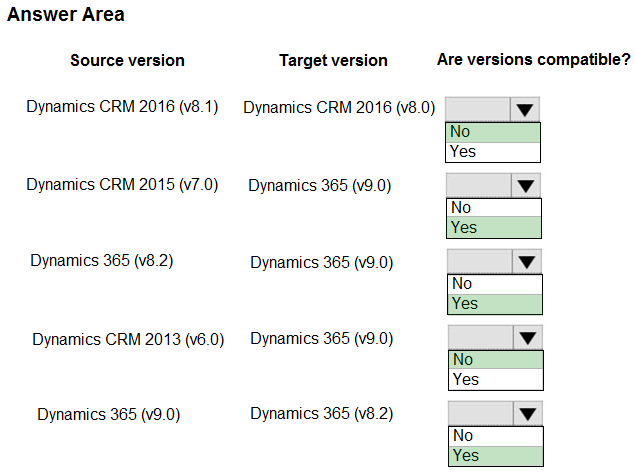
Task: Open the dropdown arrow for CRM 2016 v8.1 row
Action: pos(525,109)
